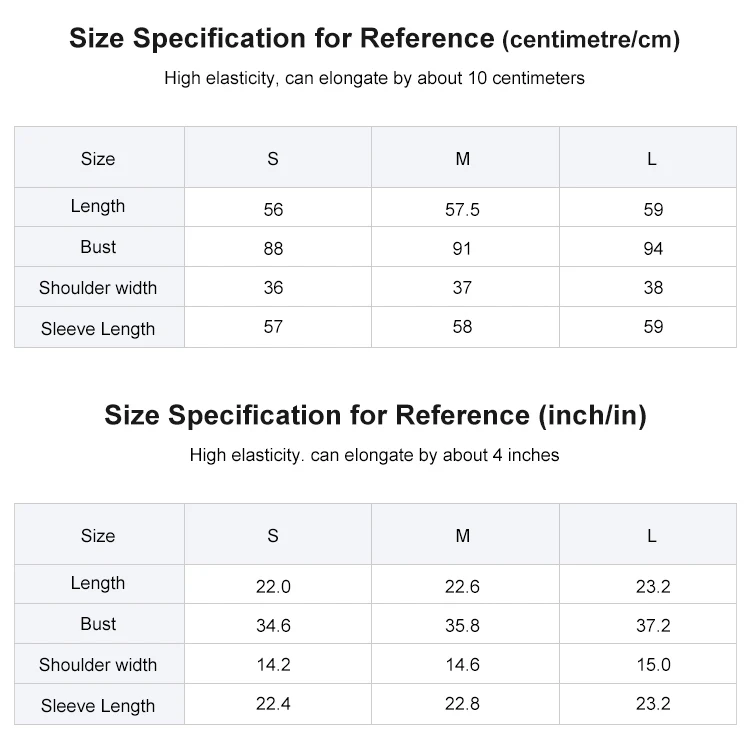Click the centimetre table title heading
The height and width of the screenshot is (749, 750).
(x=375, y=38)
